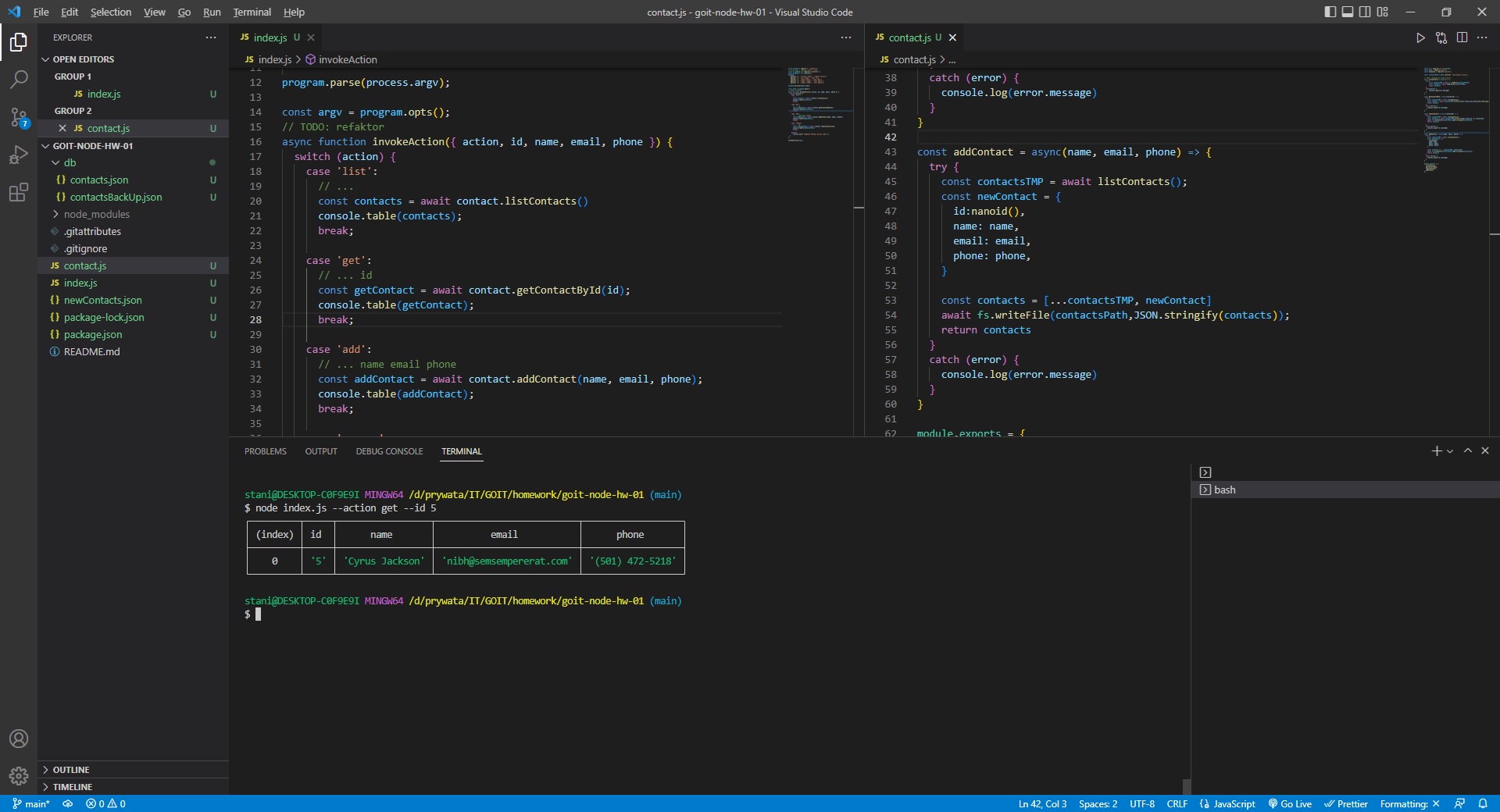Open the Search view
The height and width of the screenshot is (812, 1500).
pos(18,79)
